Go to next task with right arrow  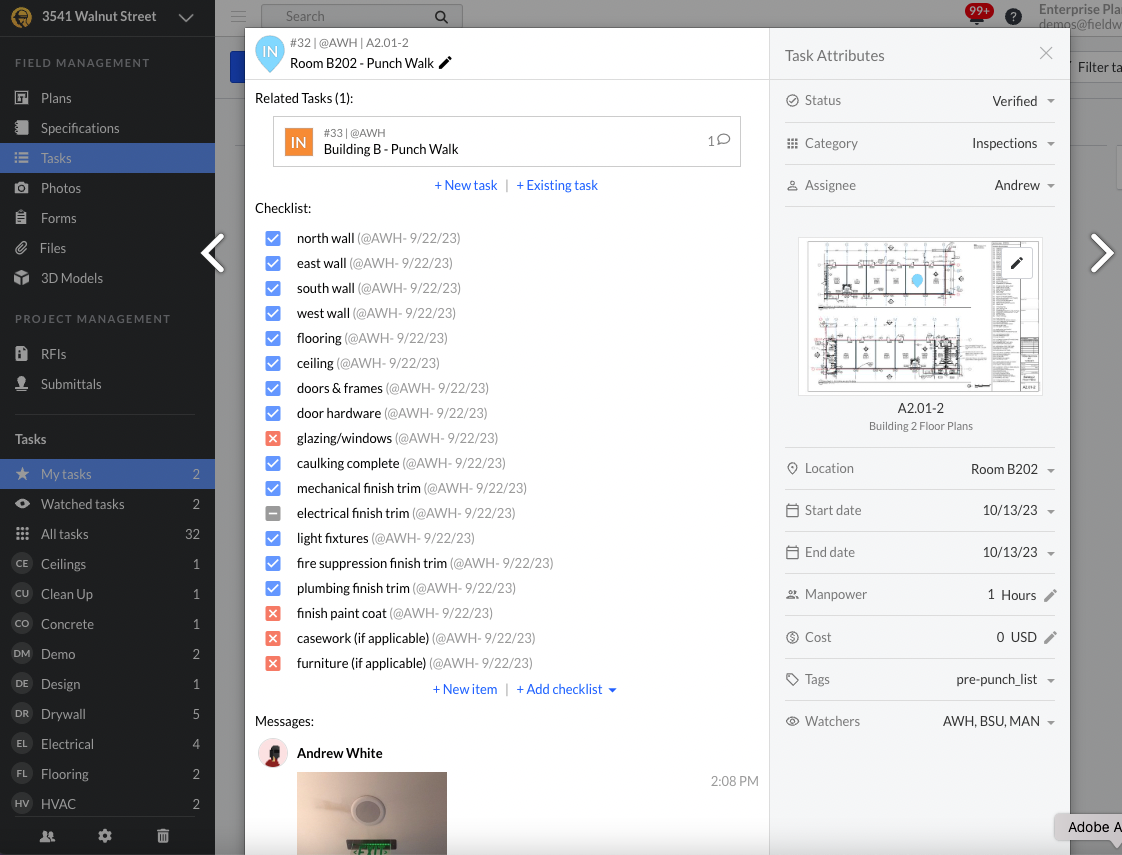1100,253
